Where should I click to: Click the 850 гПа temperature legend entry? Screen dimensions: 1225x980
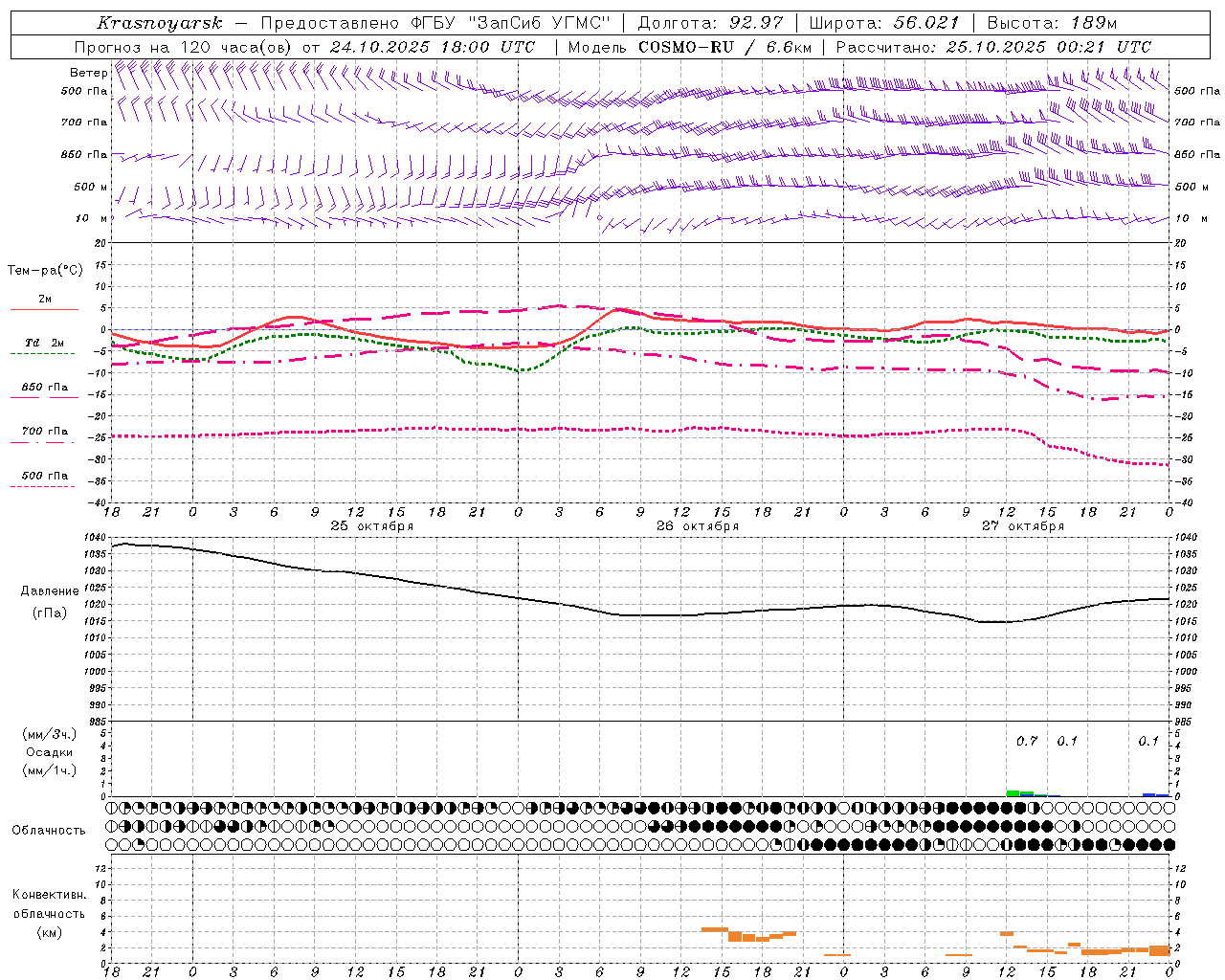(44, 388)
